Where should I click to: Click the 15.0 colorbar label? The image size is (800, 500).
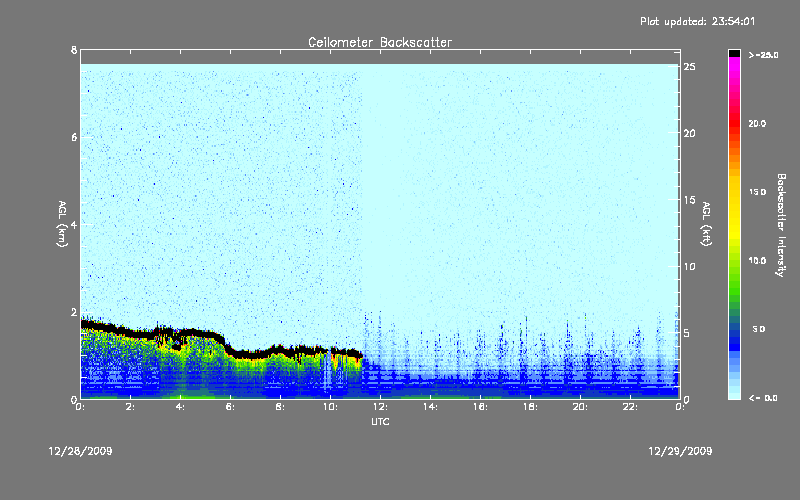(758, 192)
